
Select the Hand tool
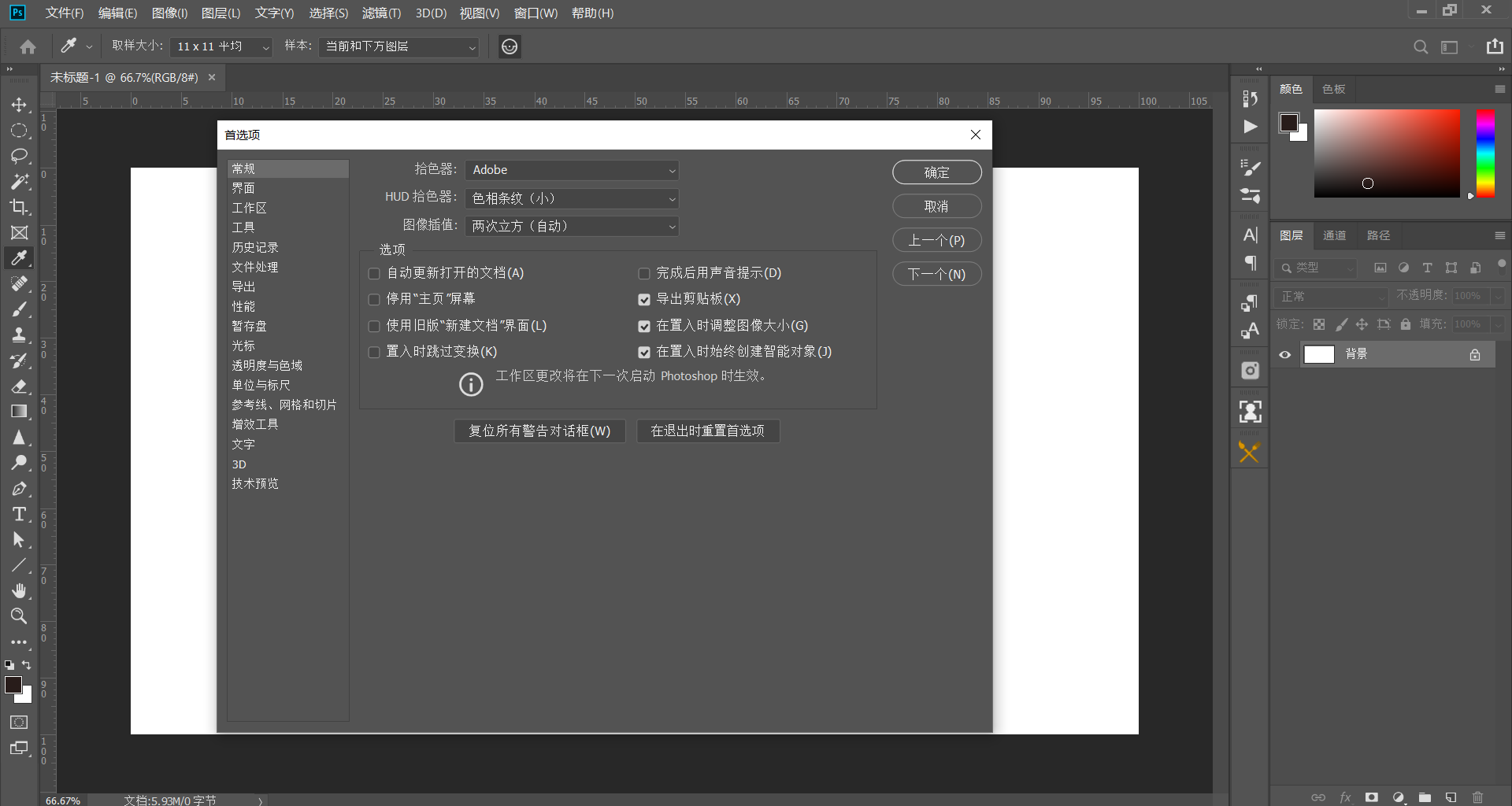19,590
